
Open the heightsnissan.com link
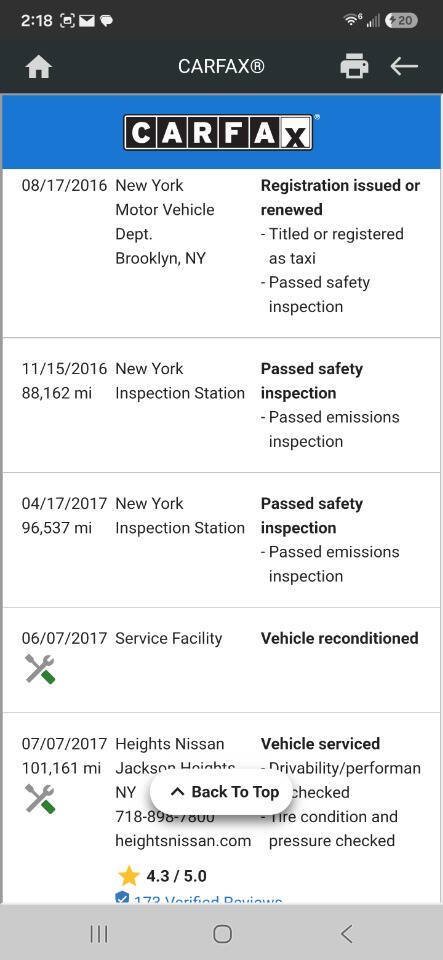tap(183, 841)
